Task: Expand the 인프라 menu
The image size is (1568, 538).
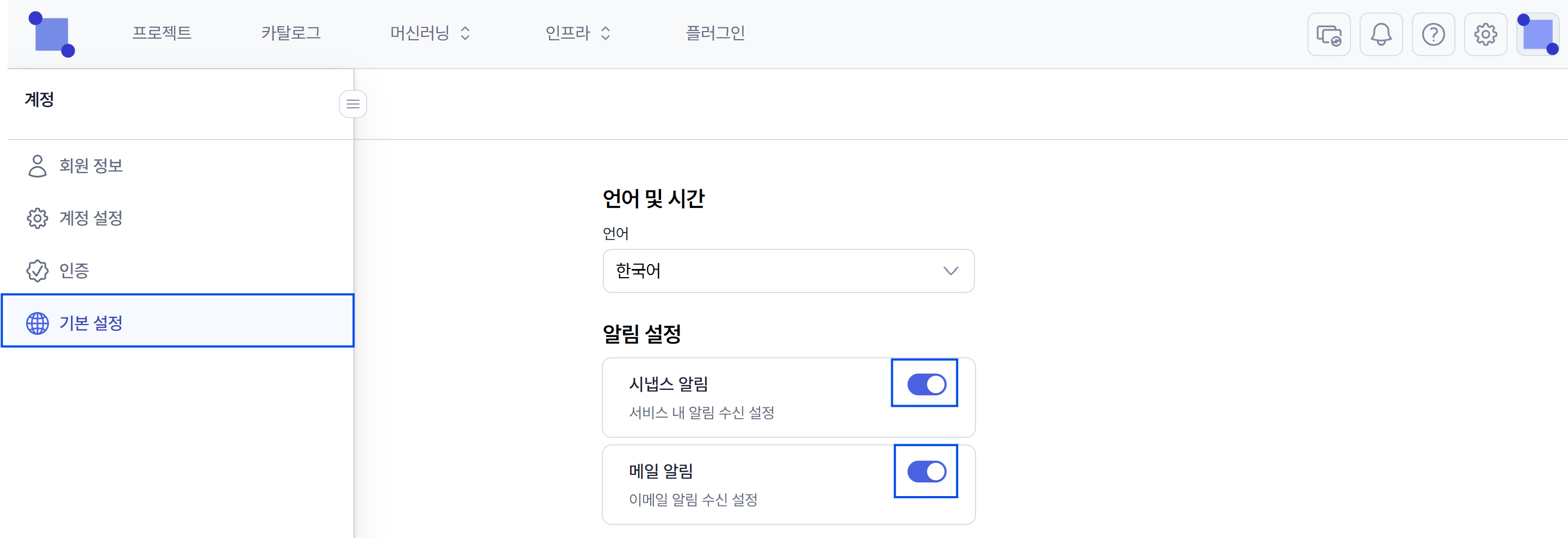Action: tap(578, 33)
